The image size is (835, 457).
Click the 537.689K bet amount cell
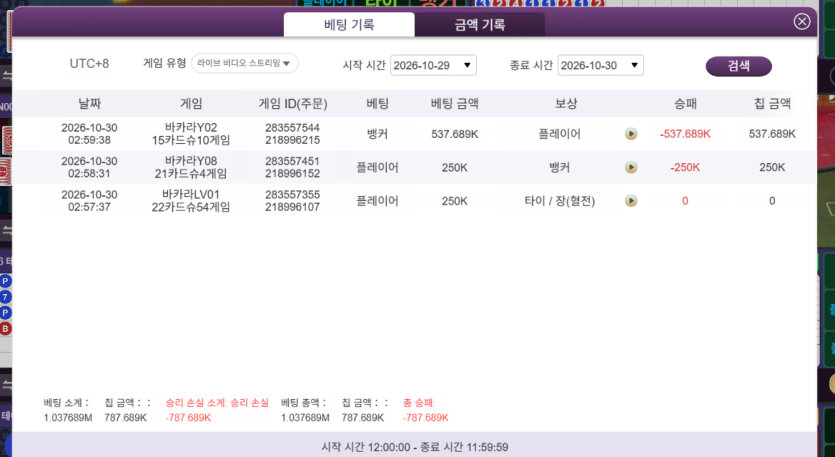455,134
